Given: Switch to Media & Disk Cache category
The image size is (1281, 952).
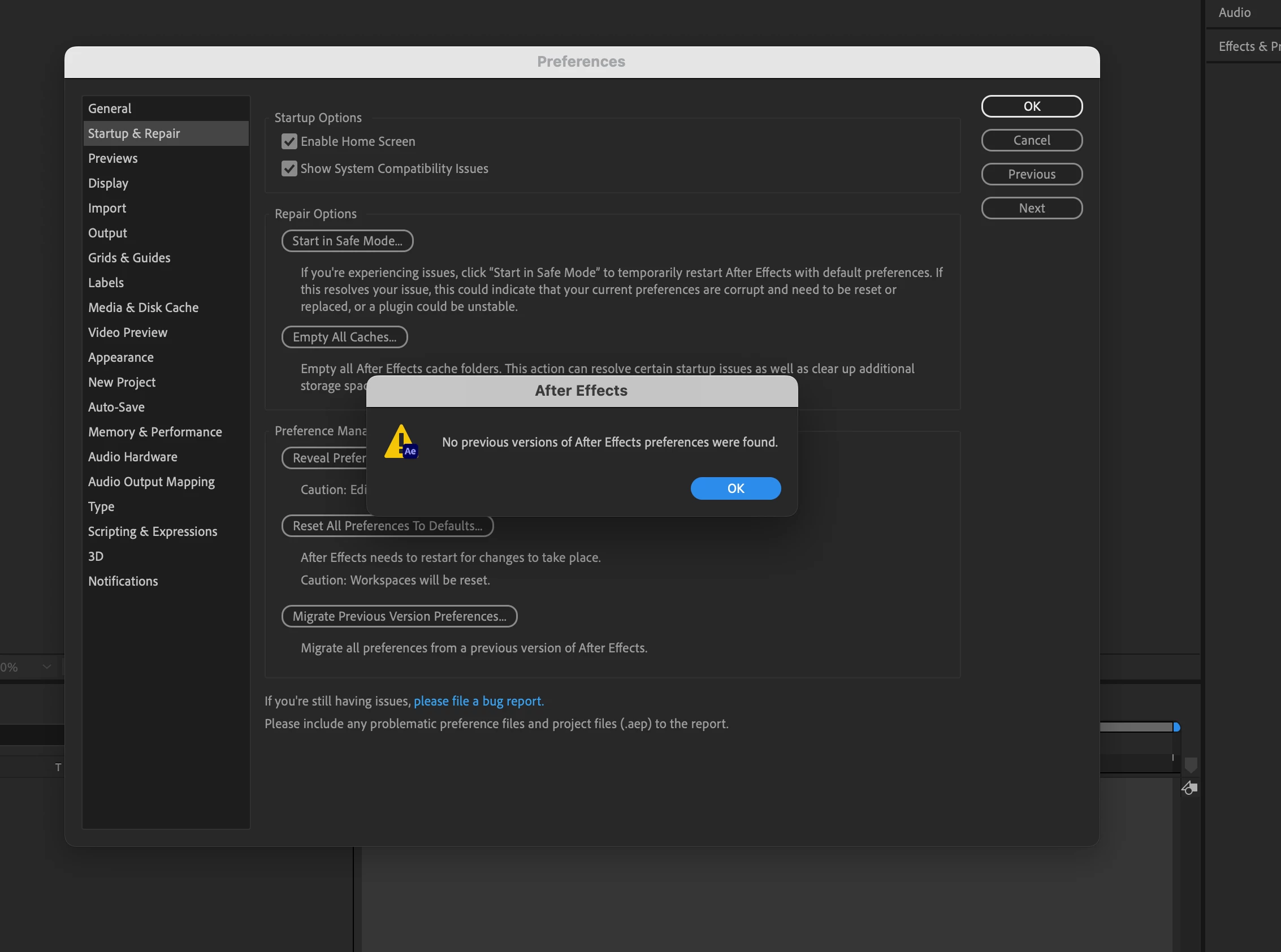Looking at the screenshot, I should [x=143, y=307].
